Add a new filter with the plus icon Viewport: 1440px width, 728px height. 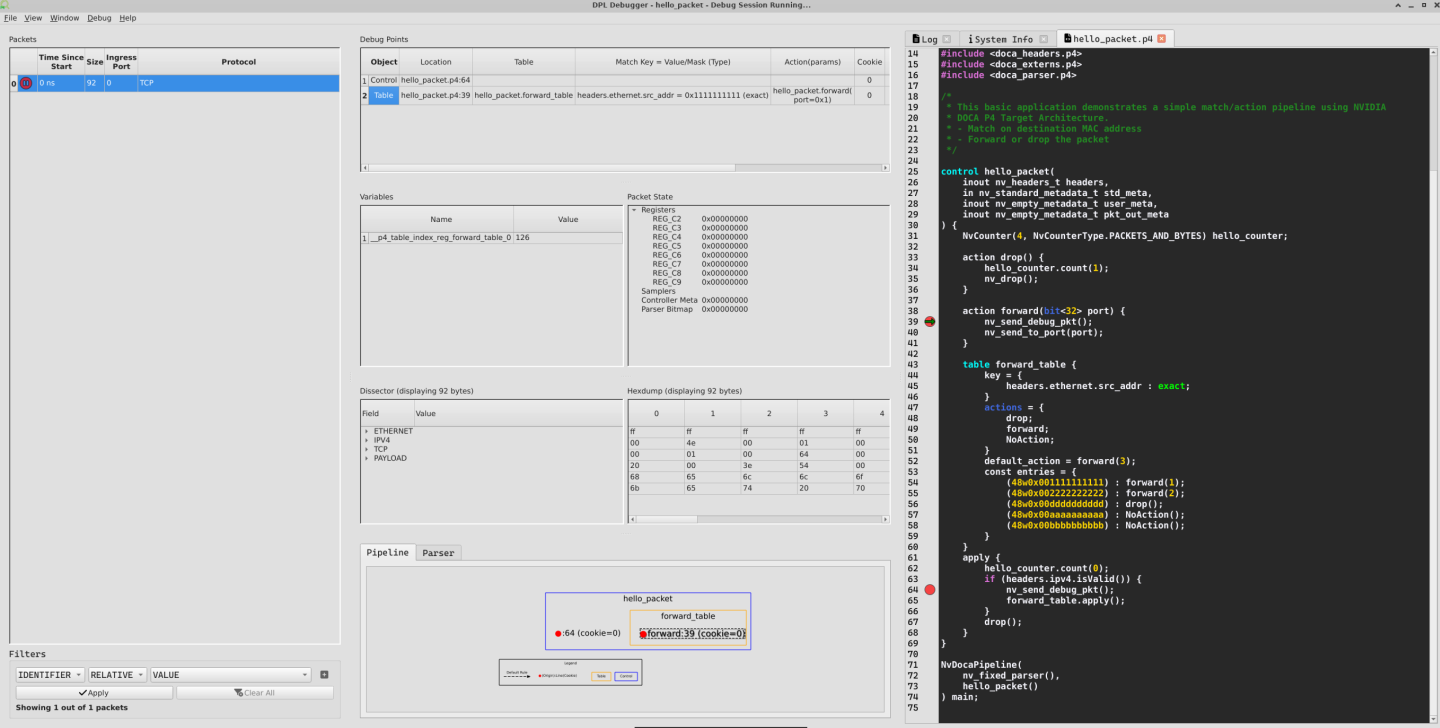coord(324,675)
